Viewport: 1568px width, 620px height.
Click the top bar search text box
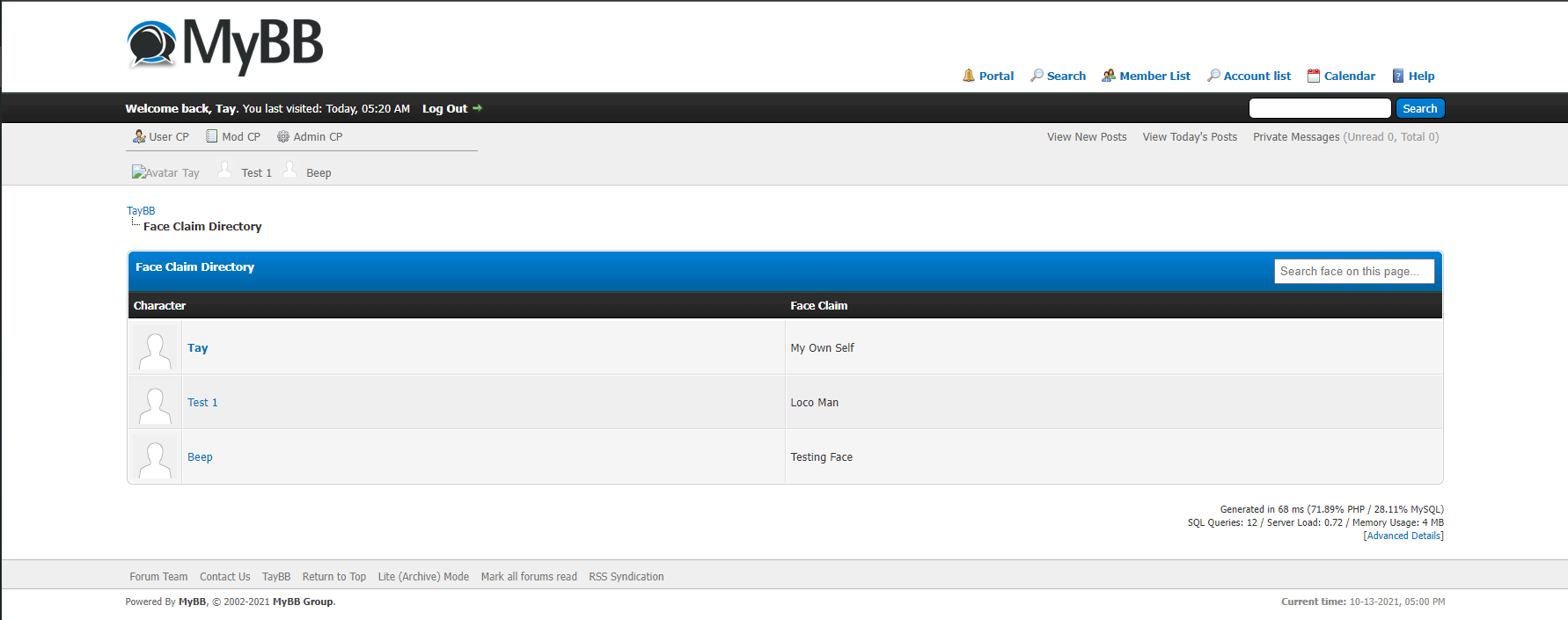tap(1319, 108)
